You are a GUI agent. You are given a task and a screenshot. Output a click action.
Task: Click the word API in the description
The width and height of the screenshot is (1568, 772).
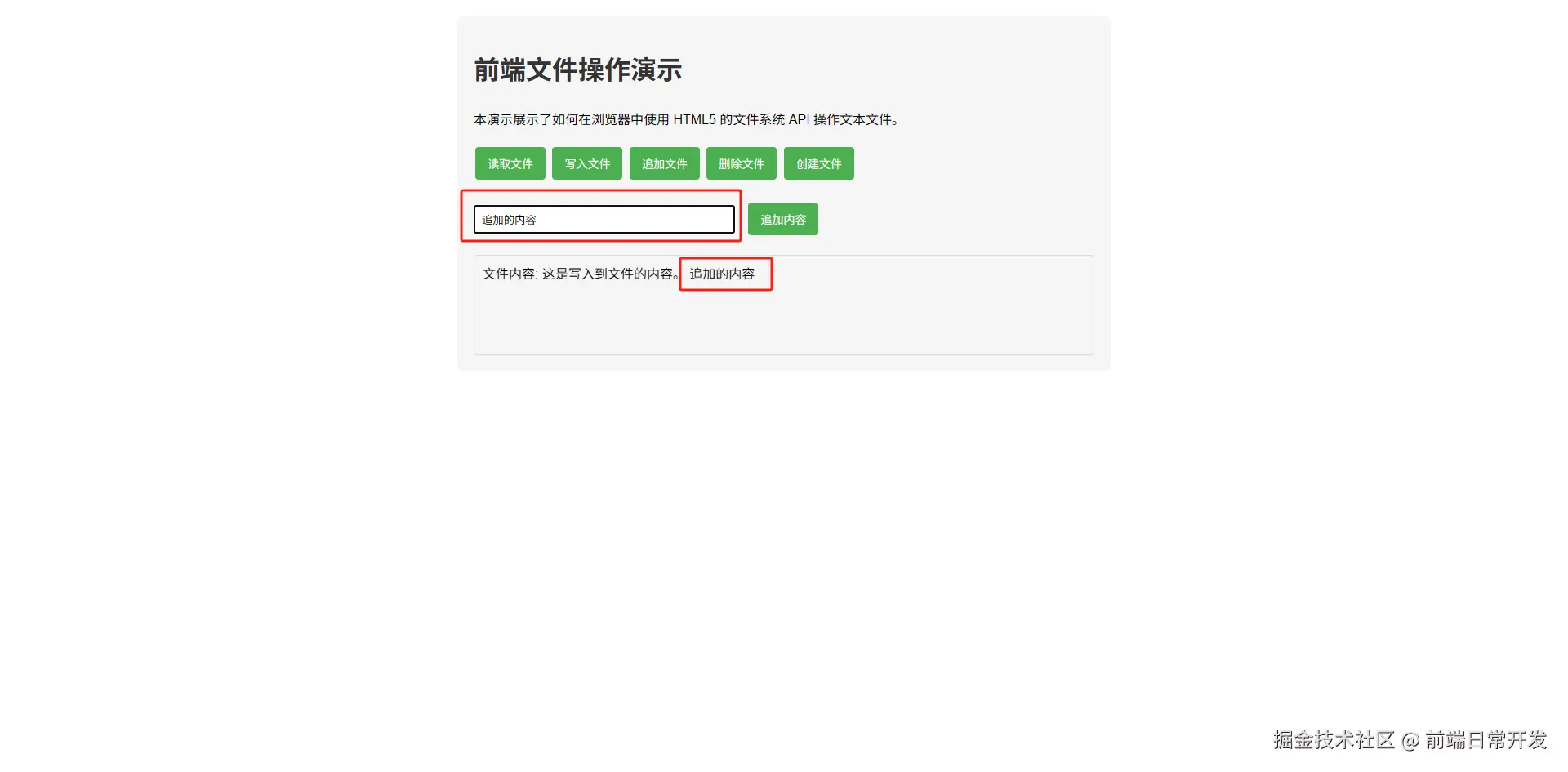(799, 119)
